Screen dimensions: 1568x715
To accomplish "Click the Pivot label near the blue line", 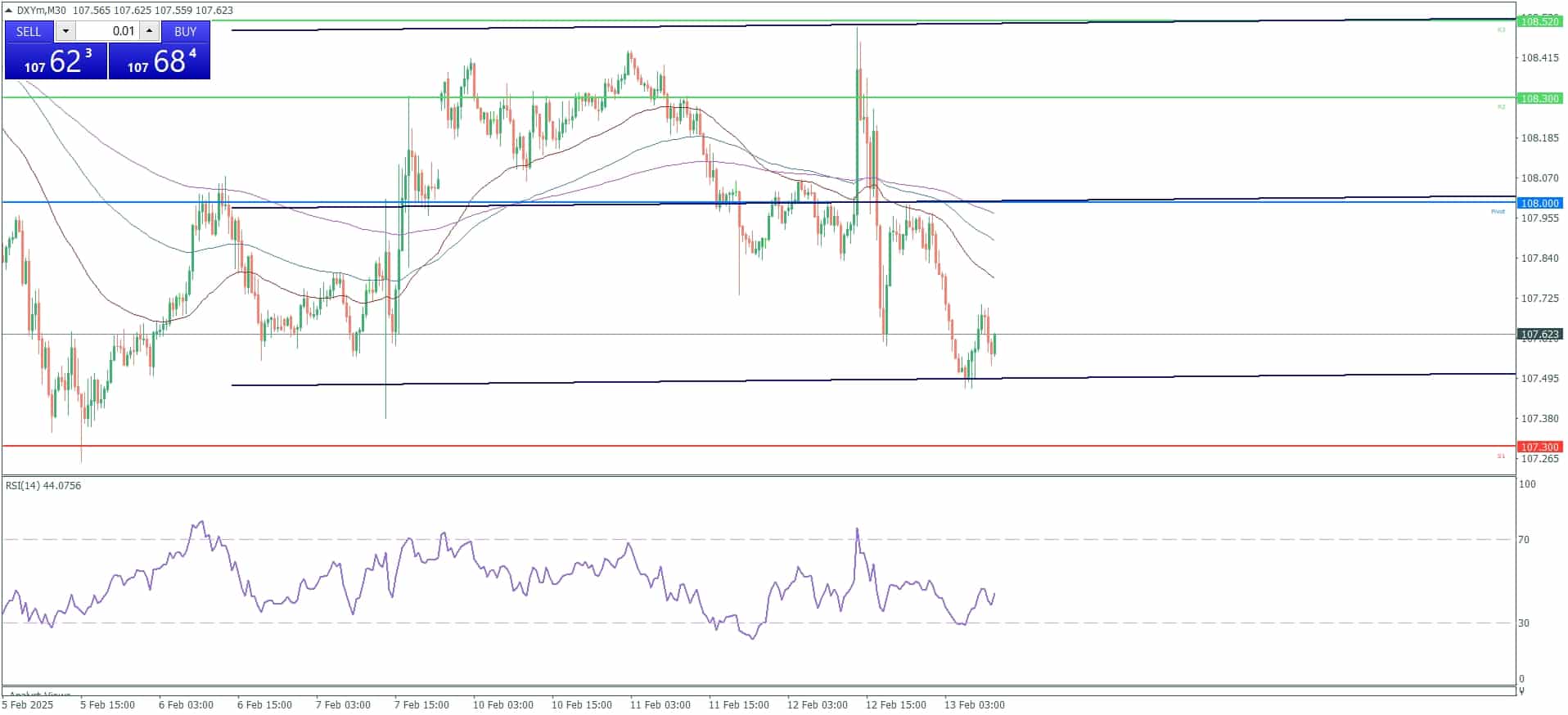I will tap(1498, 211).
